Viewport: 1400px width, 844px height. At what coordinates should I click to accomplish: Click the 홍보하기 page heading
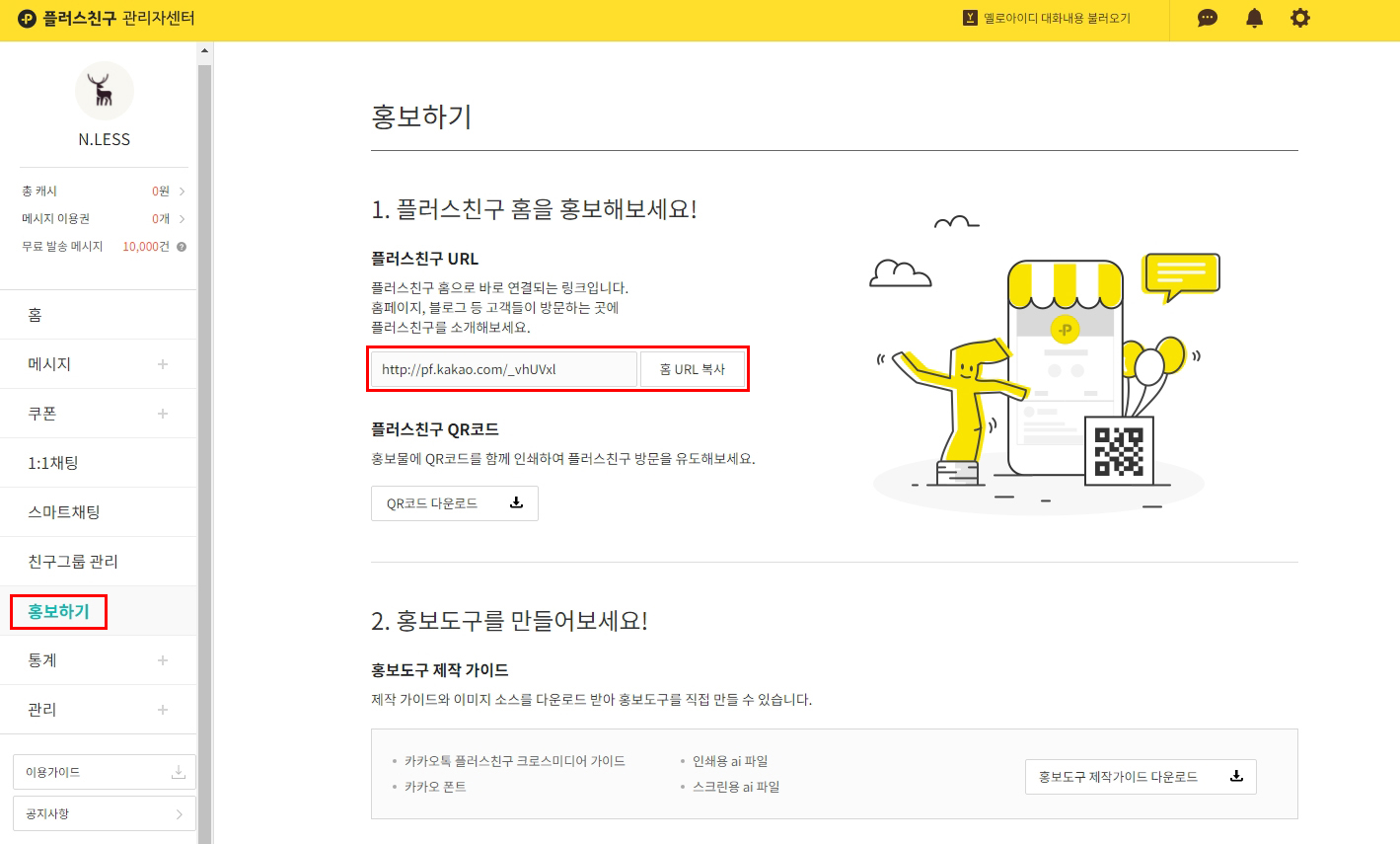[421, 116]
